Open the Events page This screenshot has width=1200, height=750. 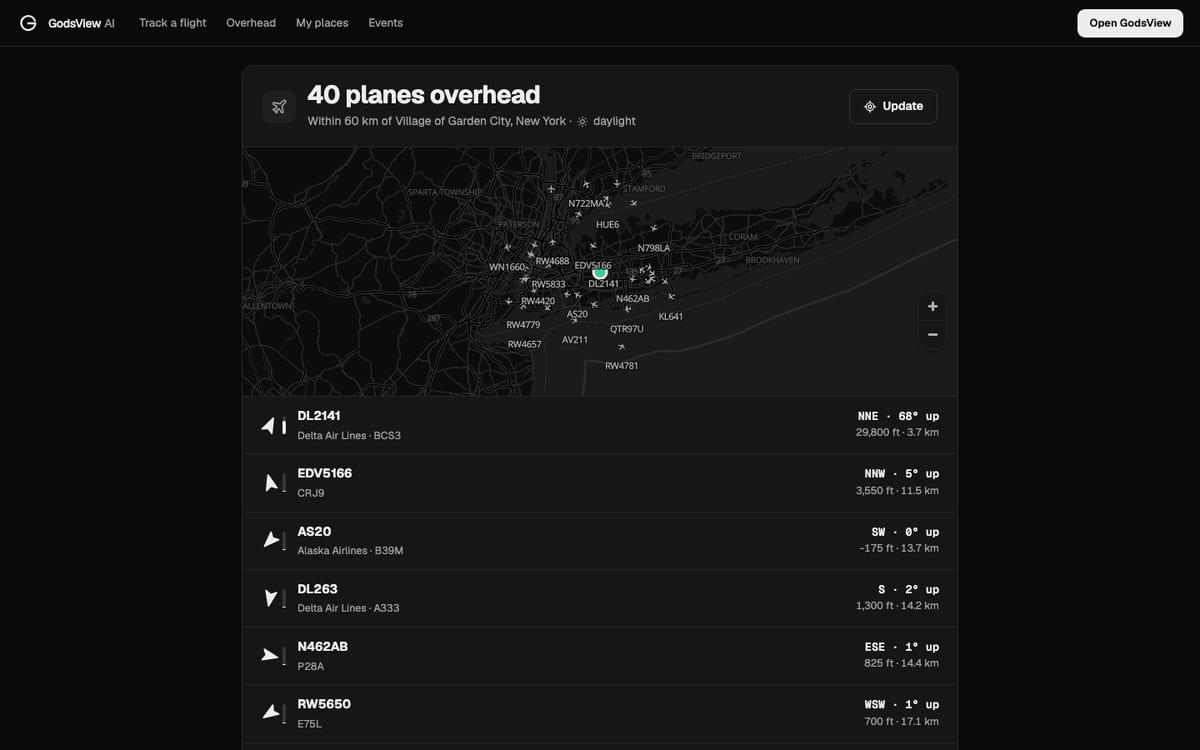click(x=386, y=23)
